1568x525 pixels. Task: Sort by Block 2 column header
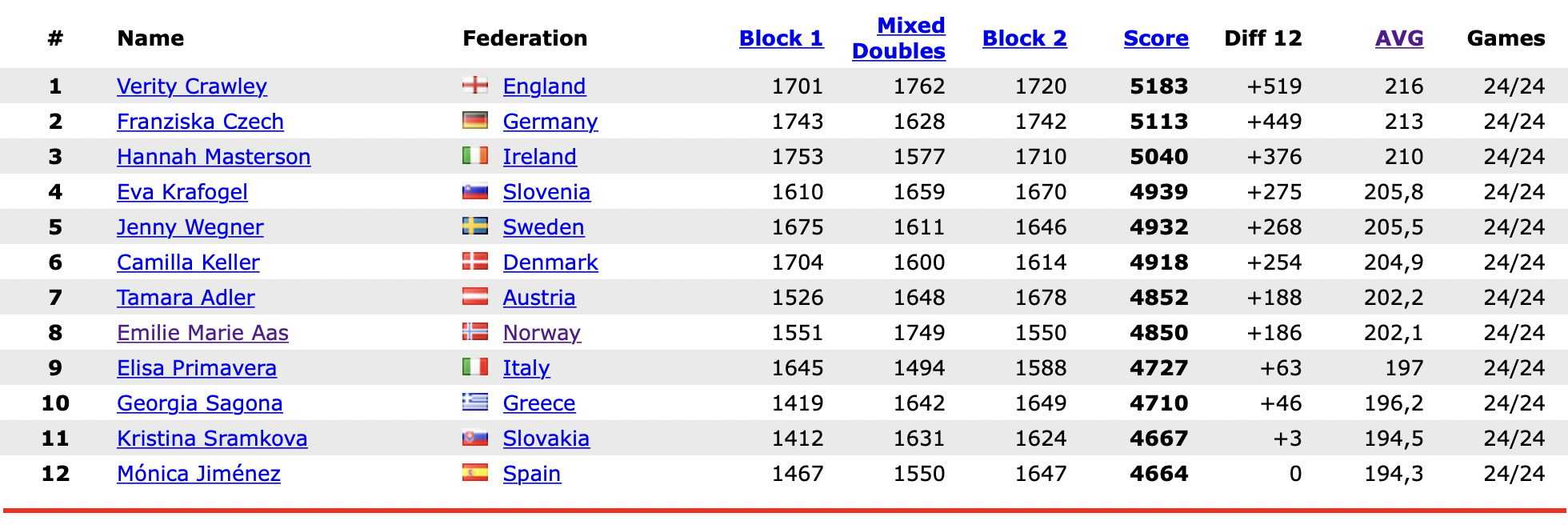(1024, 38)
